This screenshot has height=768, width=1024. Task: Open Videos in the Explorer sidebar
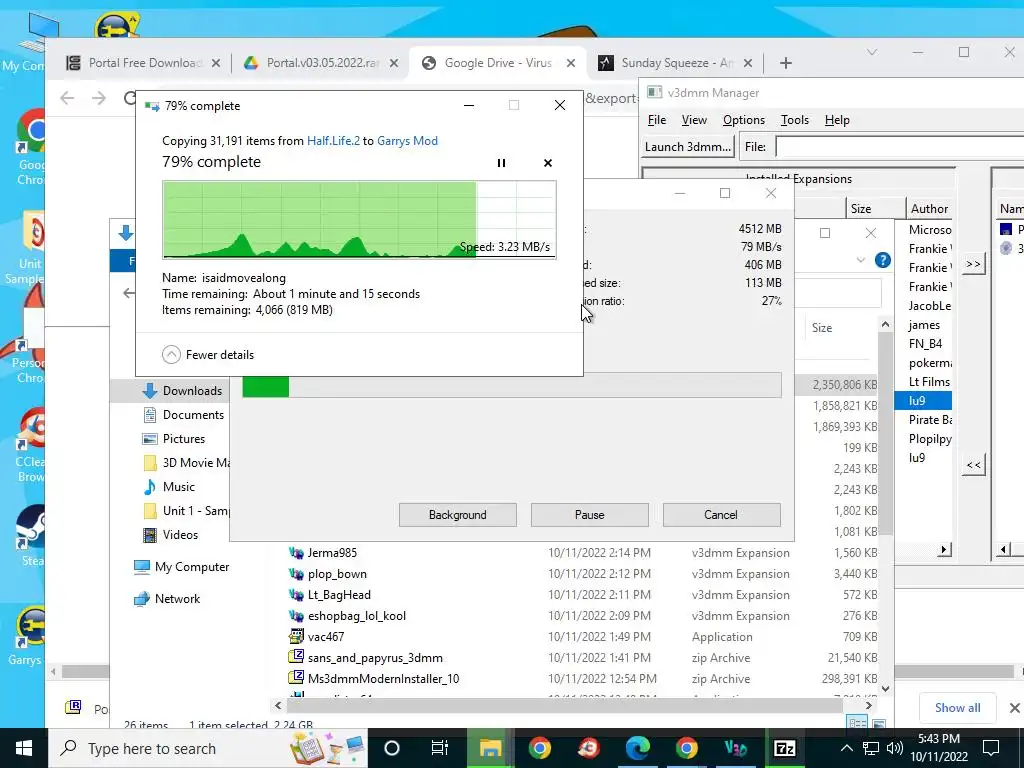(x=170, y=535)
